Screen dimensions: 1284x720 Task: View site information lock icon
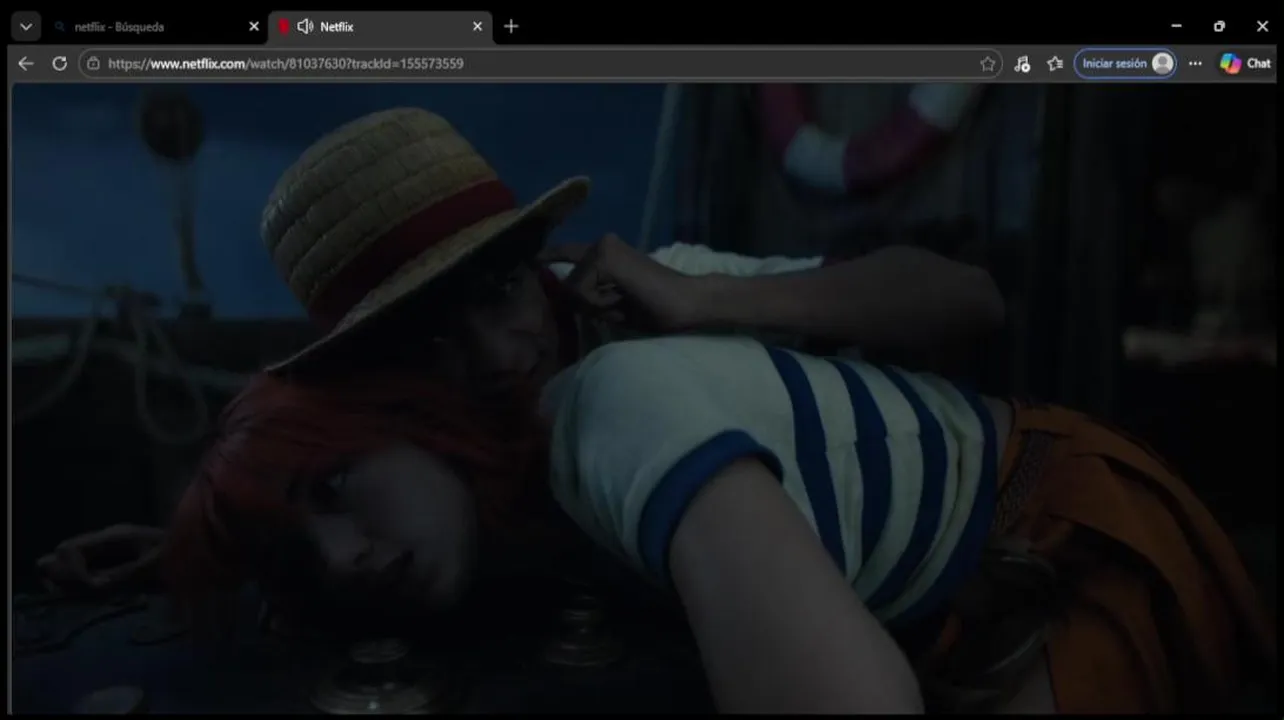tap(93, 63)
